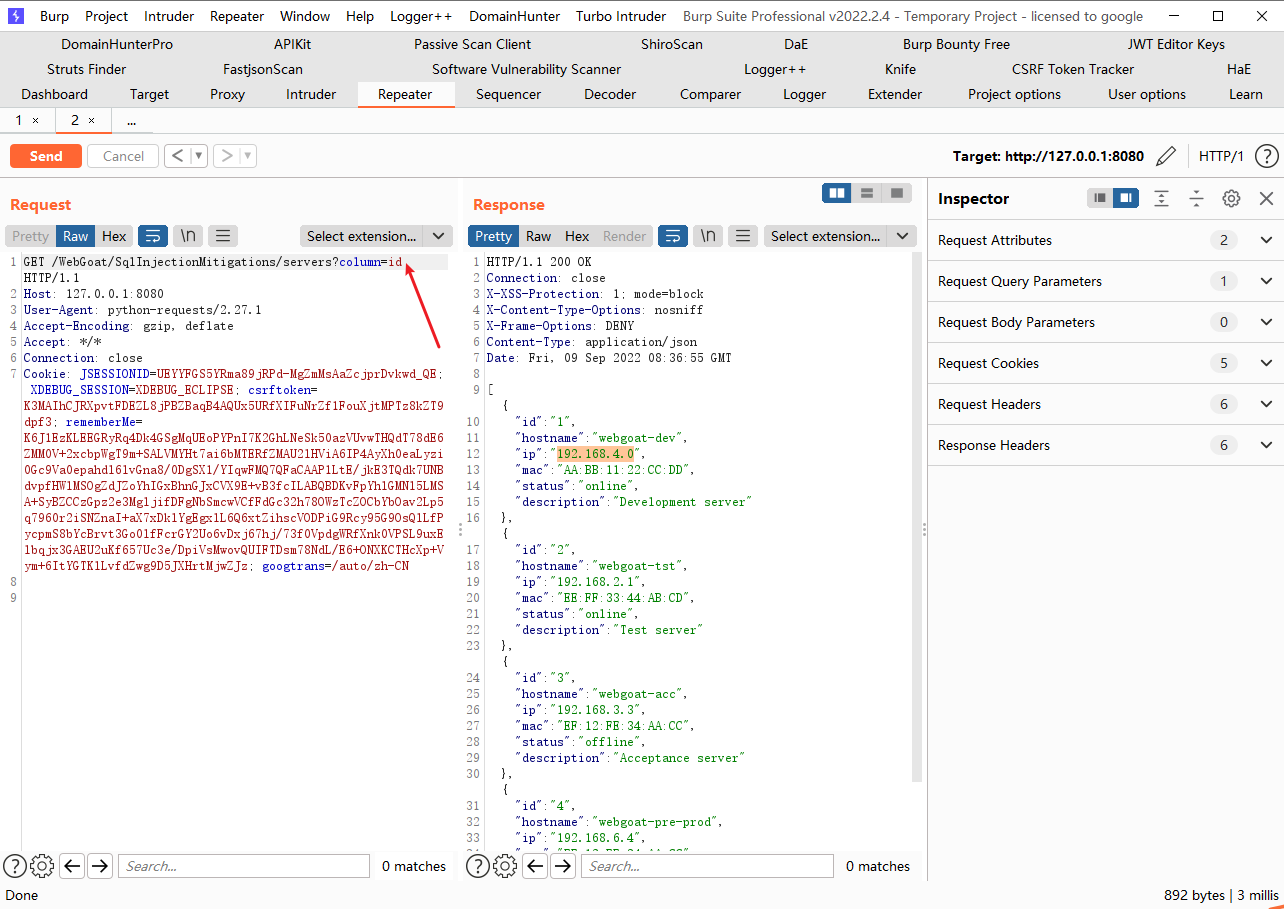Open Request Select extension dropdown
Screen dimensions: 1284x909
(376, 236)
